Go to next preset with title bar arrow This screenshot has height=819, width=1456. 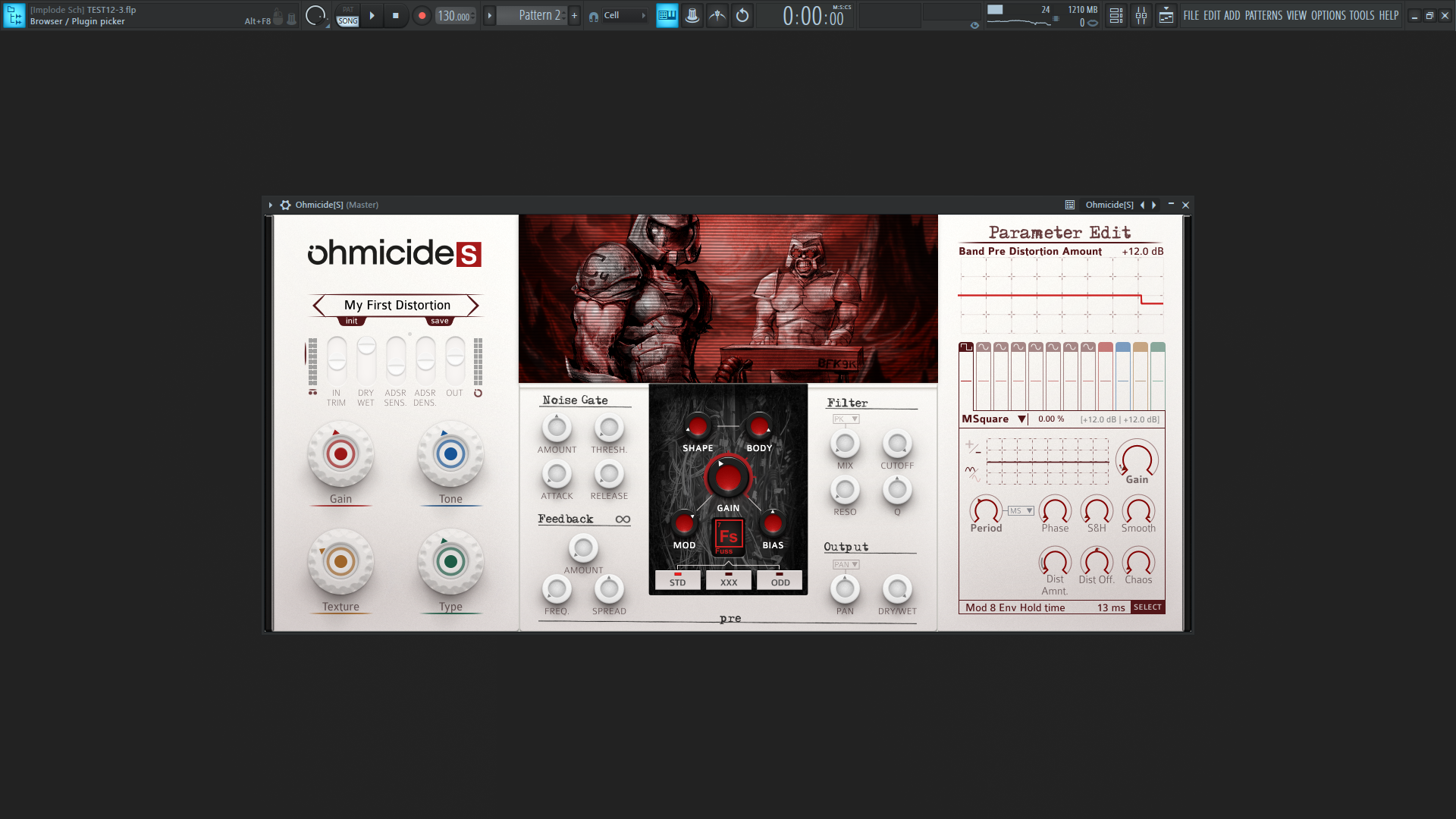point(1154,205)
